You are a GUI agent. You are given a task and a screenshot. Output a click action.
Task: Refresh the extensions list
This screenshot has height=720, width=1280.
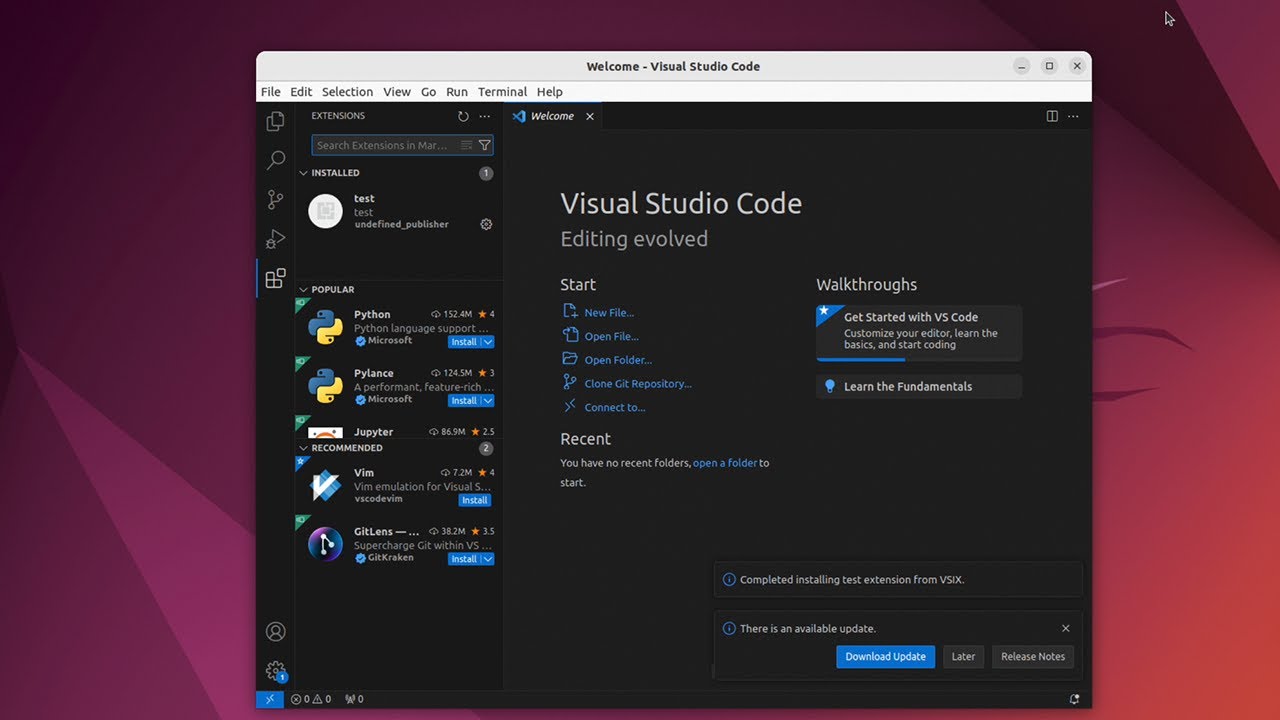pyautogui.click(x=463, y=116)
